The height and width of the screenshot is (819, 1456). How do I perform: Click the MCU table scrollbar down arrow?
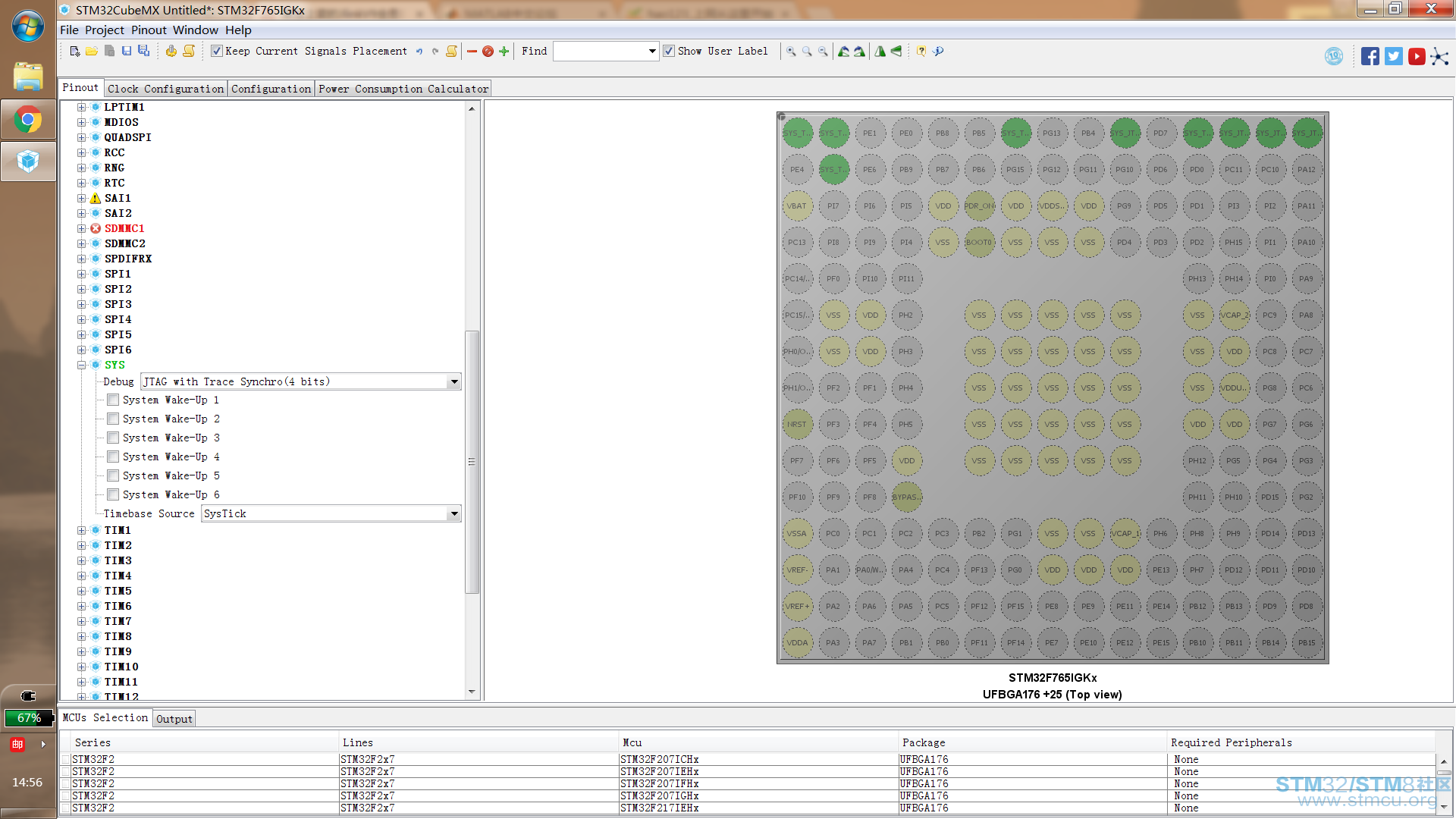point(1444,807)
